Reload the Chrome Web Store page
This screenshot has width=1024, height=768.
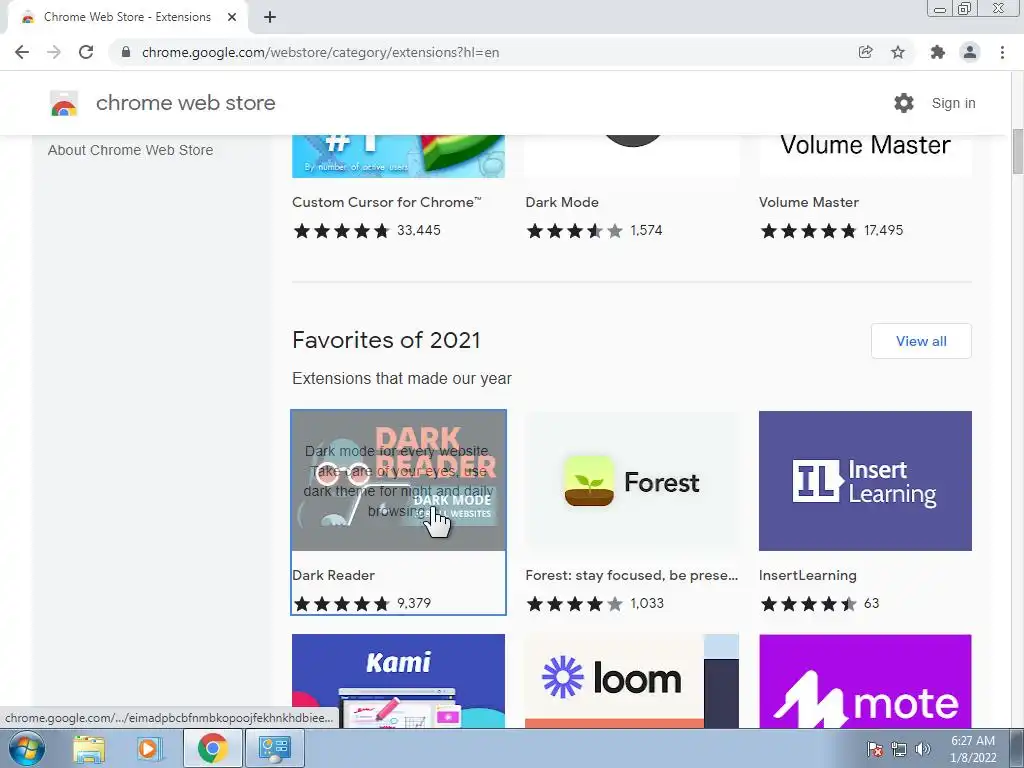coord(86,52)
